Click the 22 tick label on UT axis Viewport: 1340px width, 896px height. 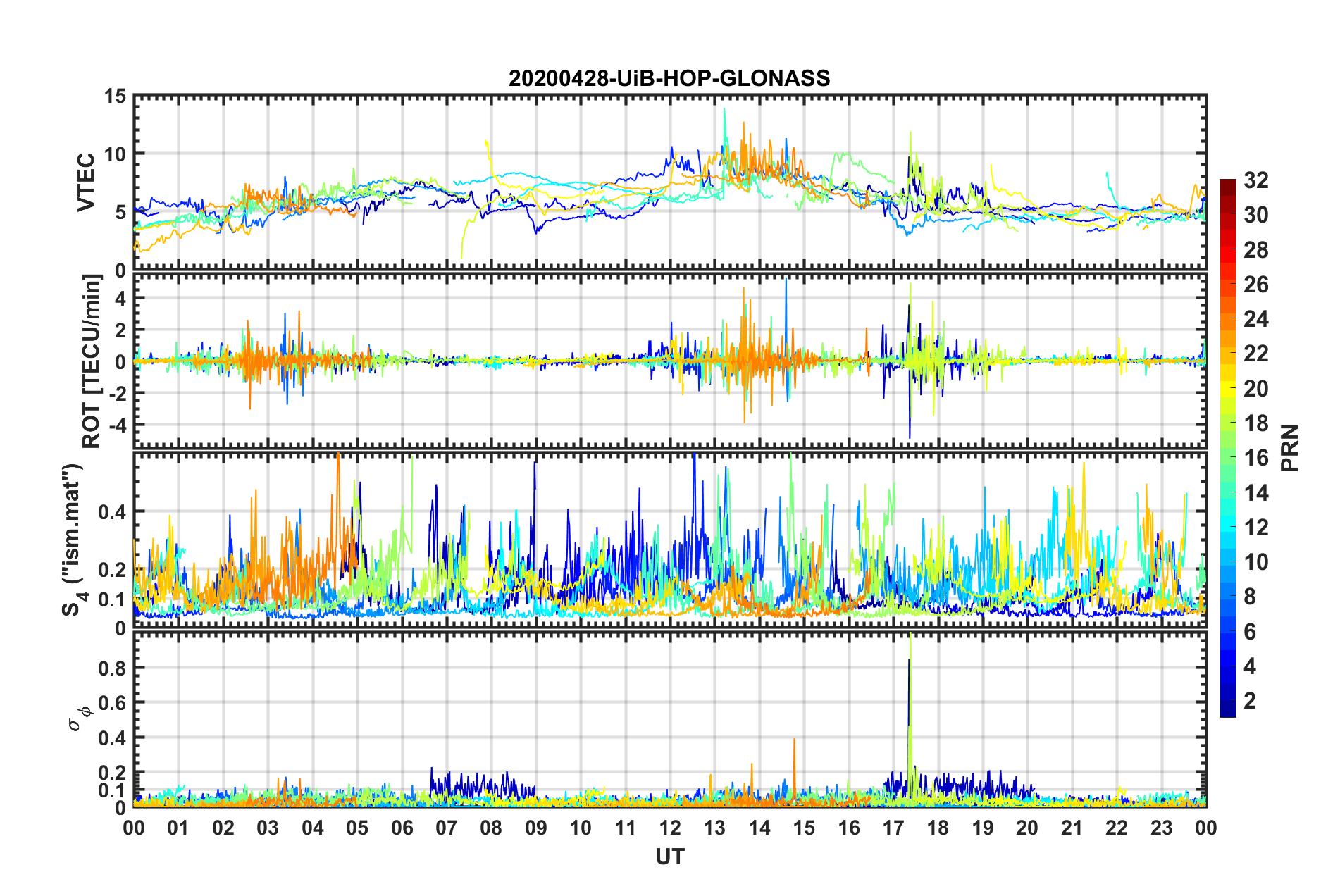1117,828
